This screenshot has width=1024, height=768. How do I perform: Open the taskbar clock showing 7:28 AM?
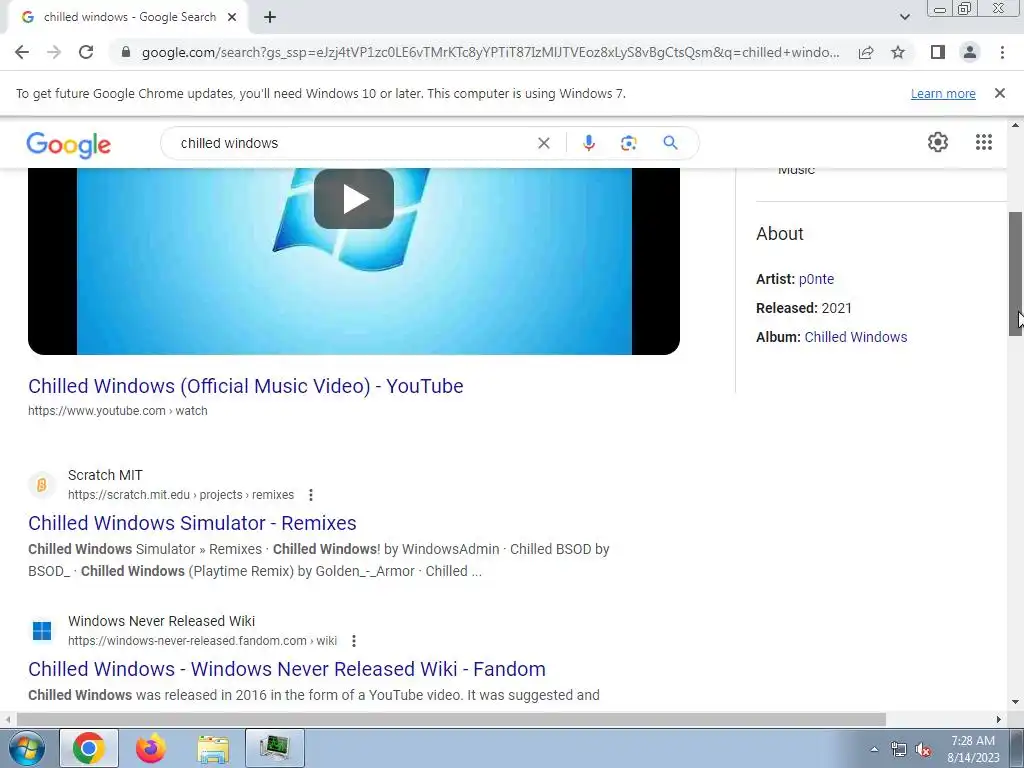click(x=973, y=749)
